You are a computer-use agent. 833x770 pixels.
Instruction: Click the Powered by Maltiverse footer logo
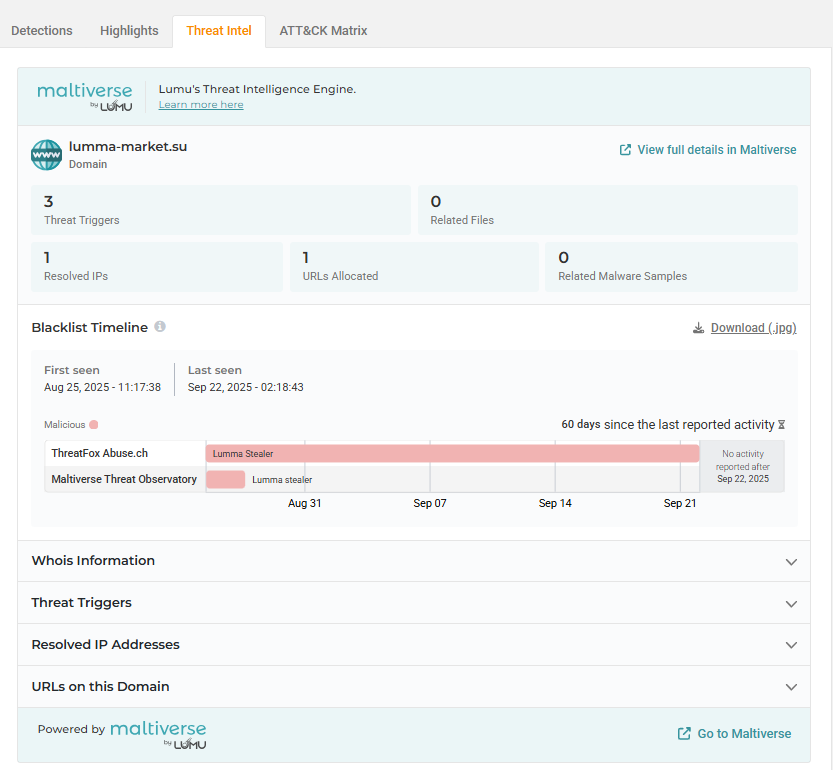[x=158, y=733]
